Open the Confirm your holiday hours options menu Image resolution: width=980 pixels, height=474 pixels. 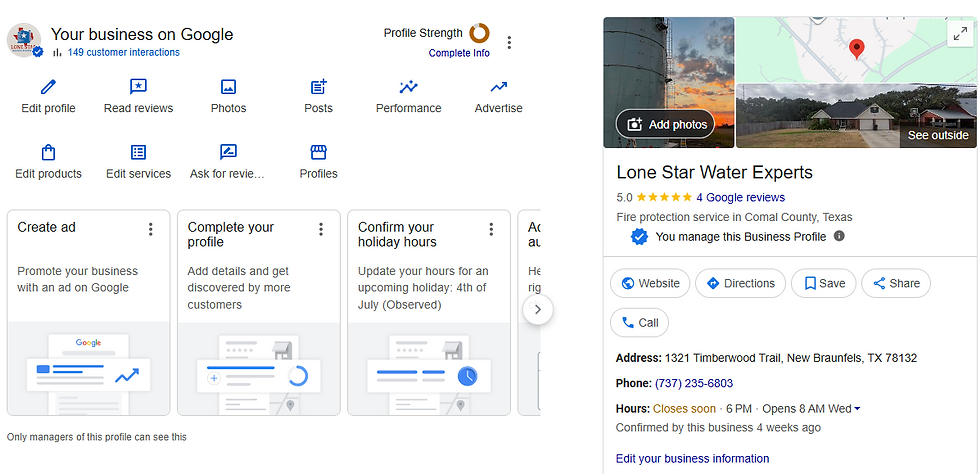(x=491, y=229)
